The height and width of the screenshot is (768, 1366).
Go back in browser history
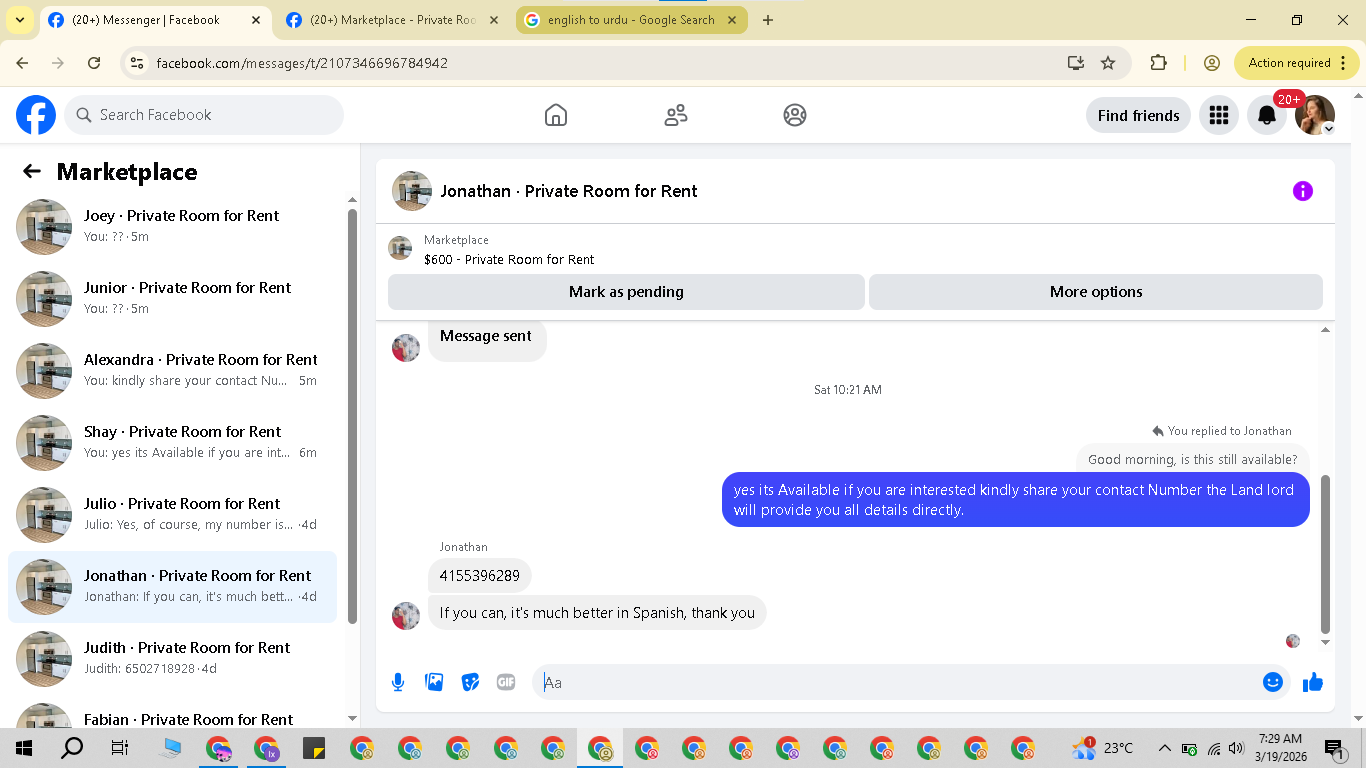coord(22,63)
